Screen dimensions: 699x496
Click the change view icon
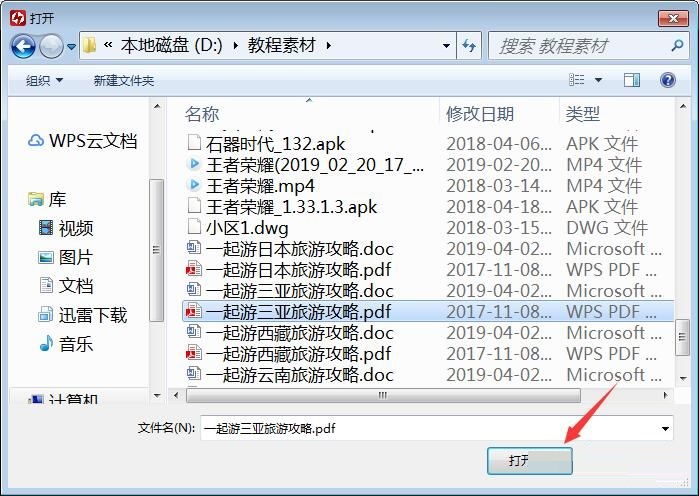pos(576,80)
